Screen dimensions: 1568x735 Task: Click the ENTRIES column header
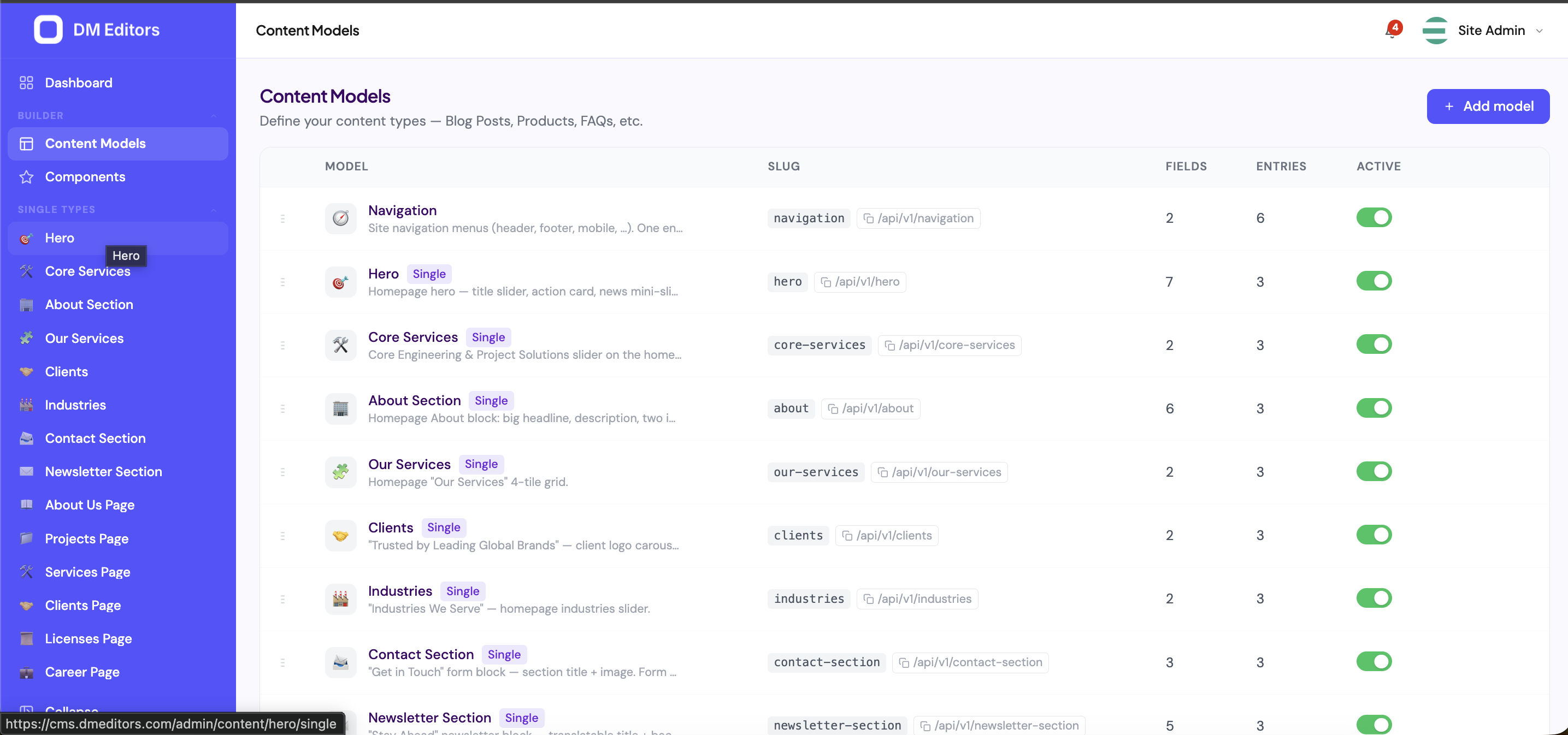[1281, 166]
